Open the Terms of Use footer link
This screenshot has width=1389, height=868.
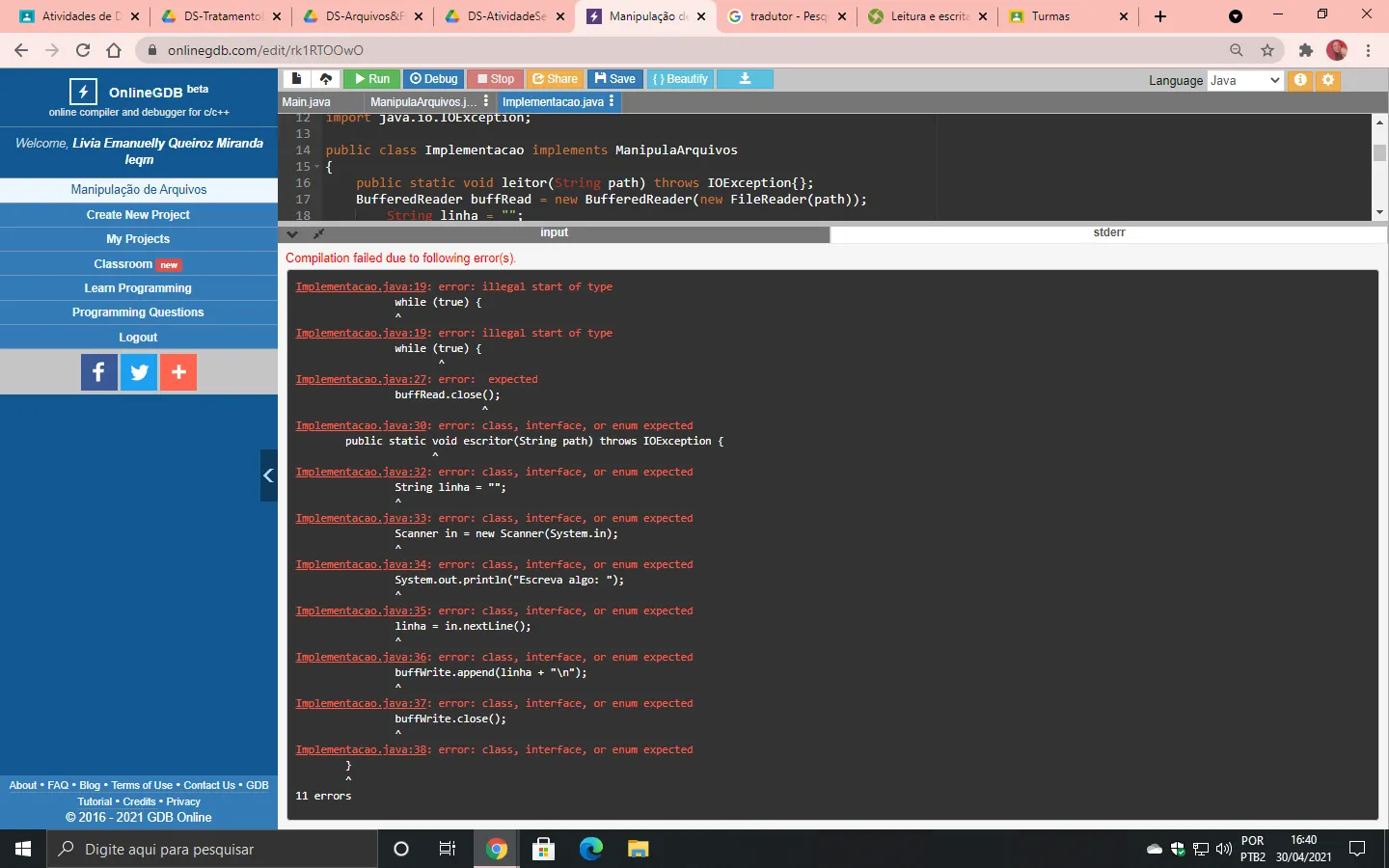coord(142,785)
